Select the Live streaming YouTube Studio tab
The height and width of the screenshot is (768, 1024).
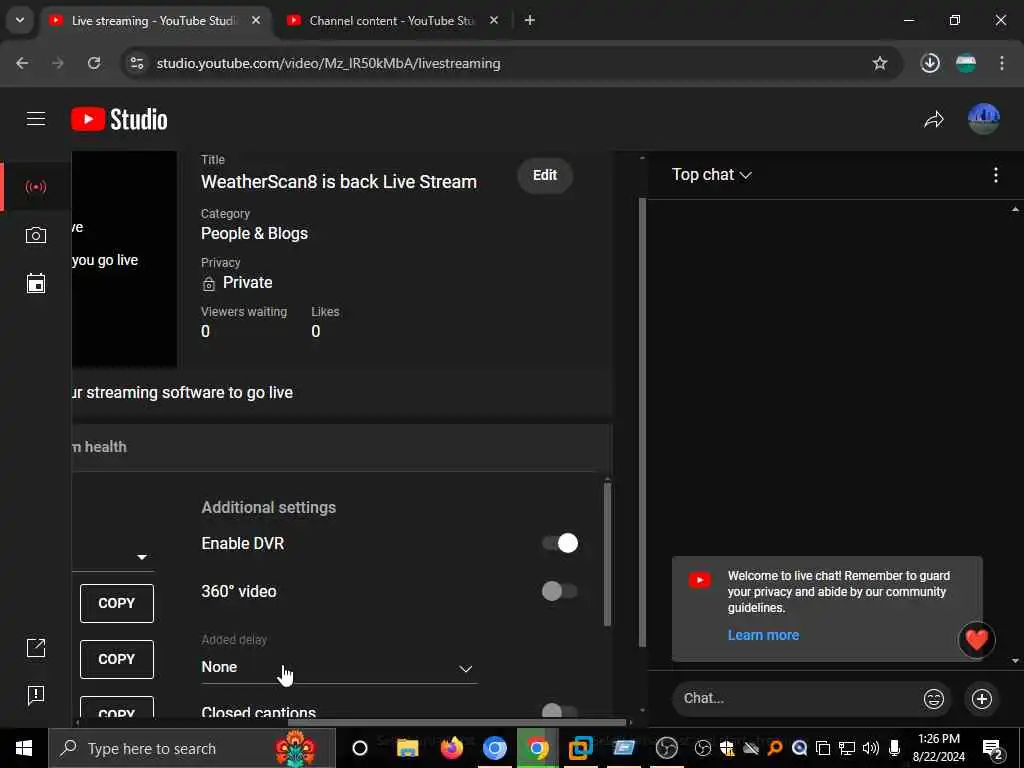pos(154,20)
